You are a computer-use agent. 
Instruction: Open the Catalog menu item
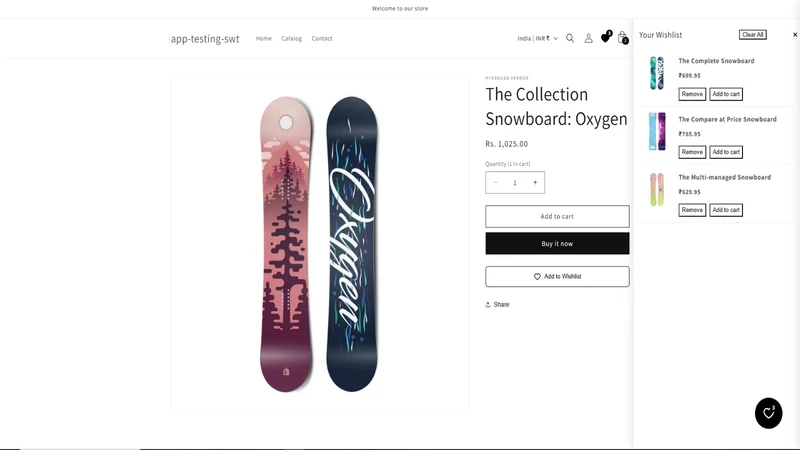click(292, 38)
